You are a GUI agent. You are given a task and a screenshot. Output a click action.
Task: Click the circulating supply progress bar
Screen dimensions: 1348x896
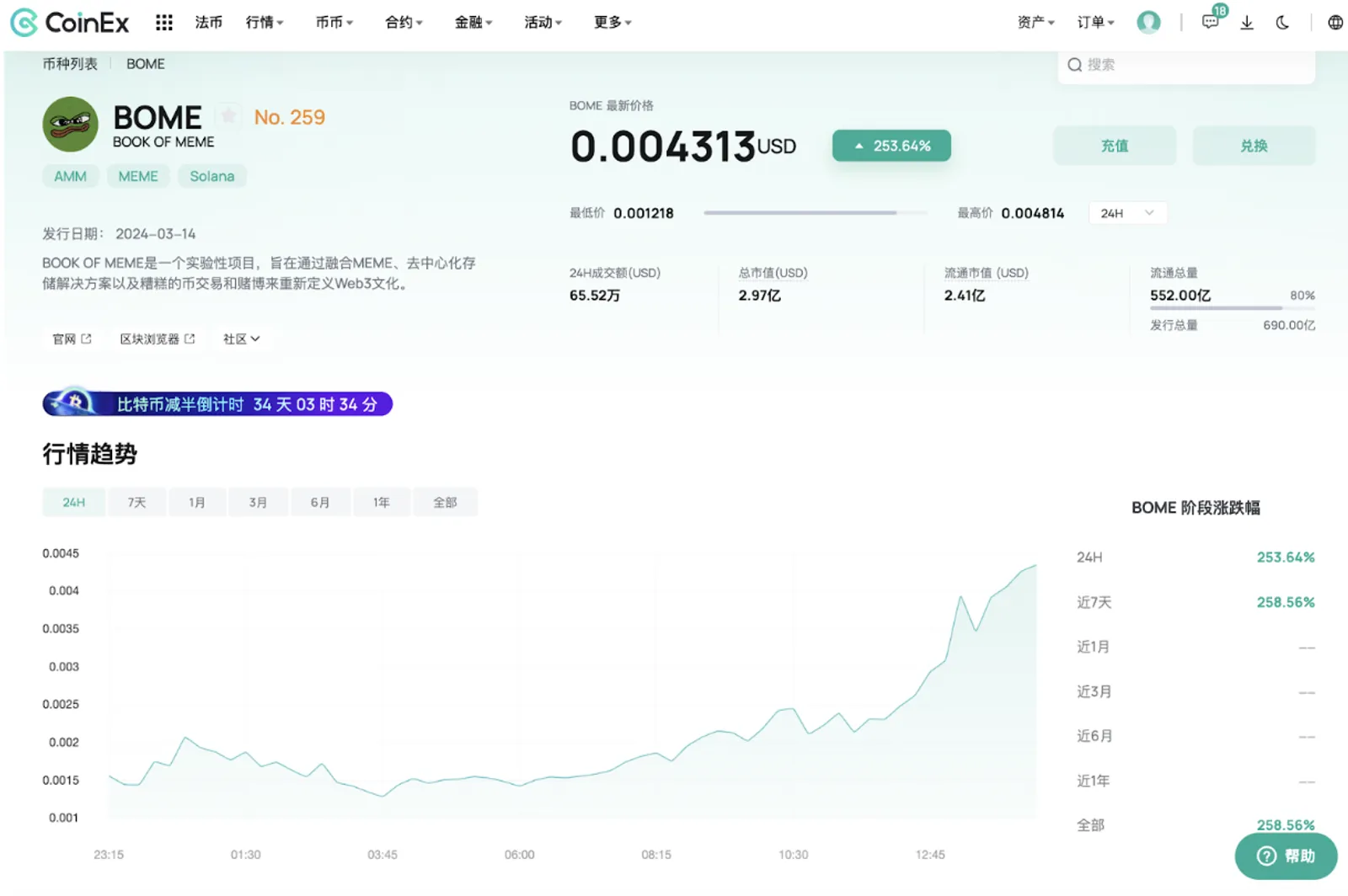(1233, 308)
